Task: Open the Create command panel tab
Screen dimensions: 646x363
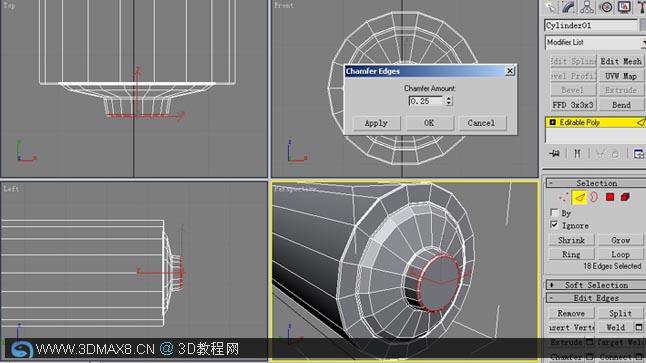Action: click(x=551, y=7)
